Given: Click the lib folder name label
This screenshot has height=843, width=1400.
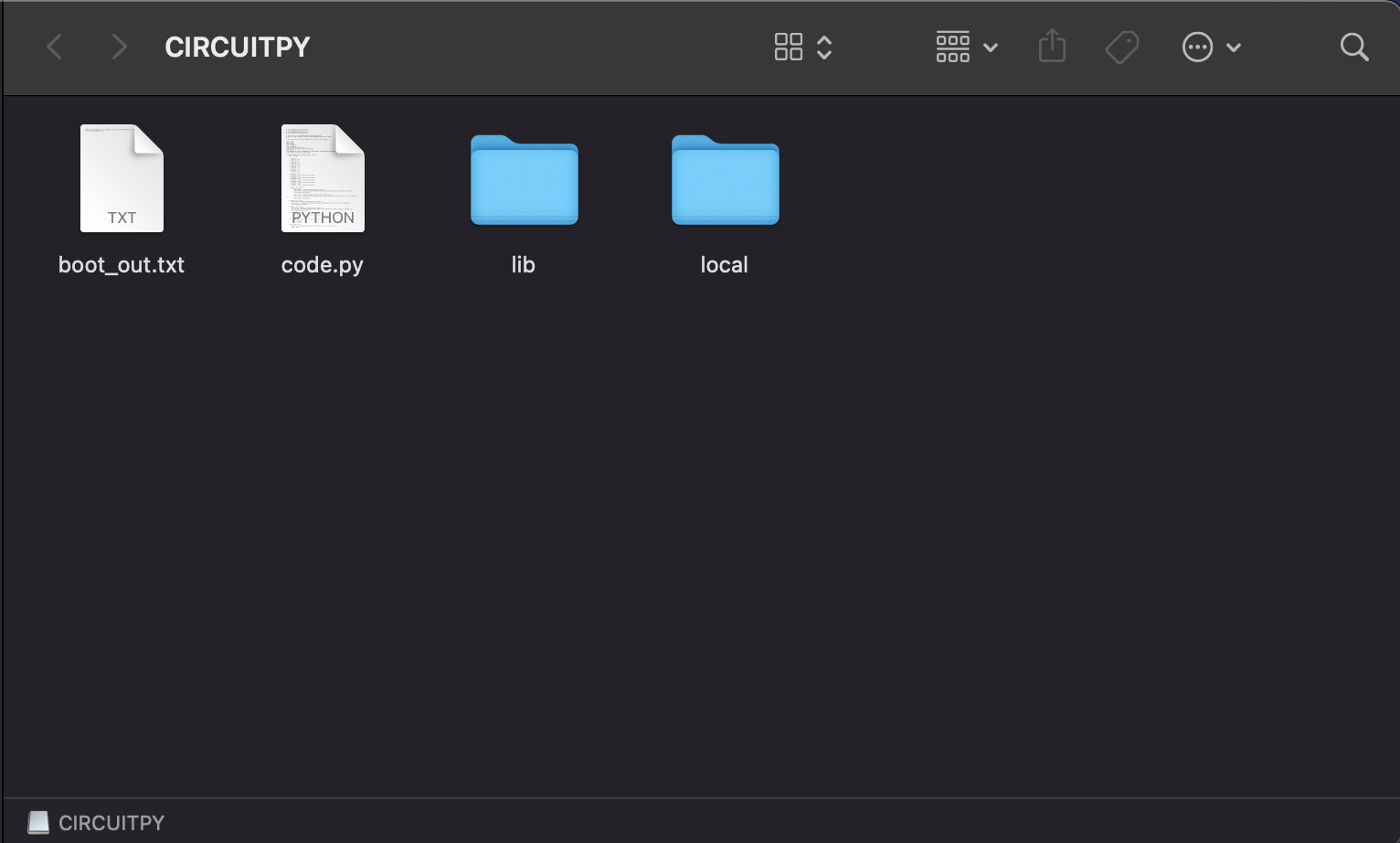Looking at the screenshot, I should [524, 264].
